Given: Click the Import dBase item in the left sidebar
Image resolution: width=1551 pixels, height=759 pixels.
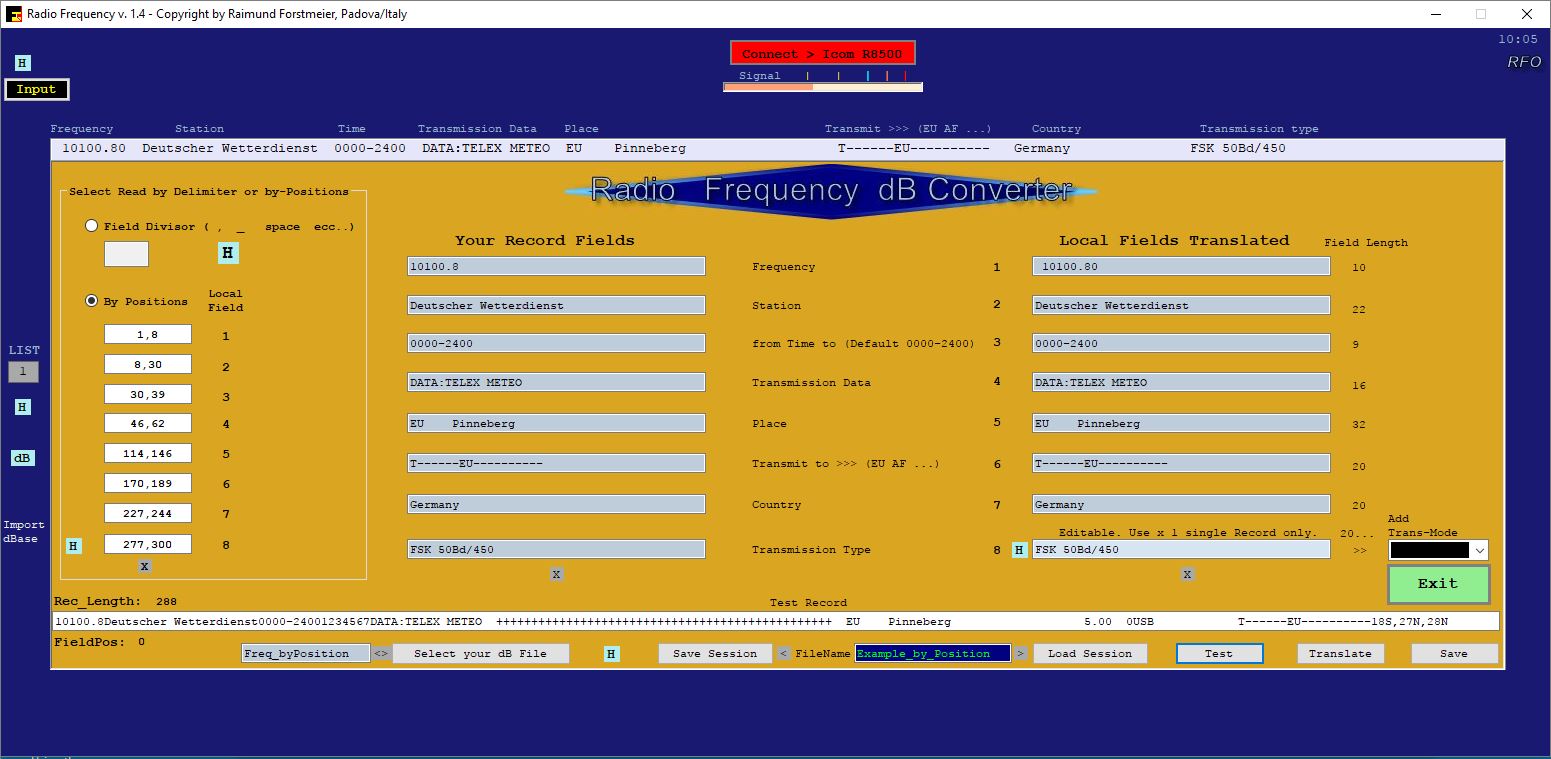Looking at the screenshot, I should coord(22,530).
